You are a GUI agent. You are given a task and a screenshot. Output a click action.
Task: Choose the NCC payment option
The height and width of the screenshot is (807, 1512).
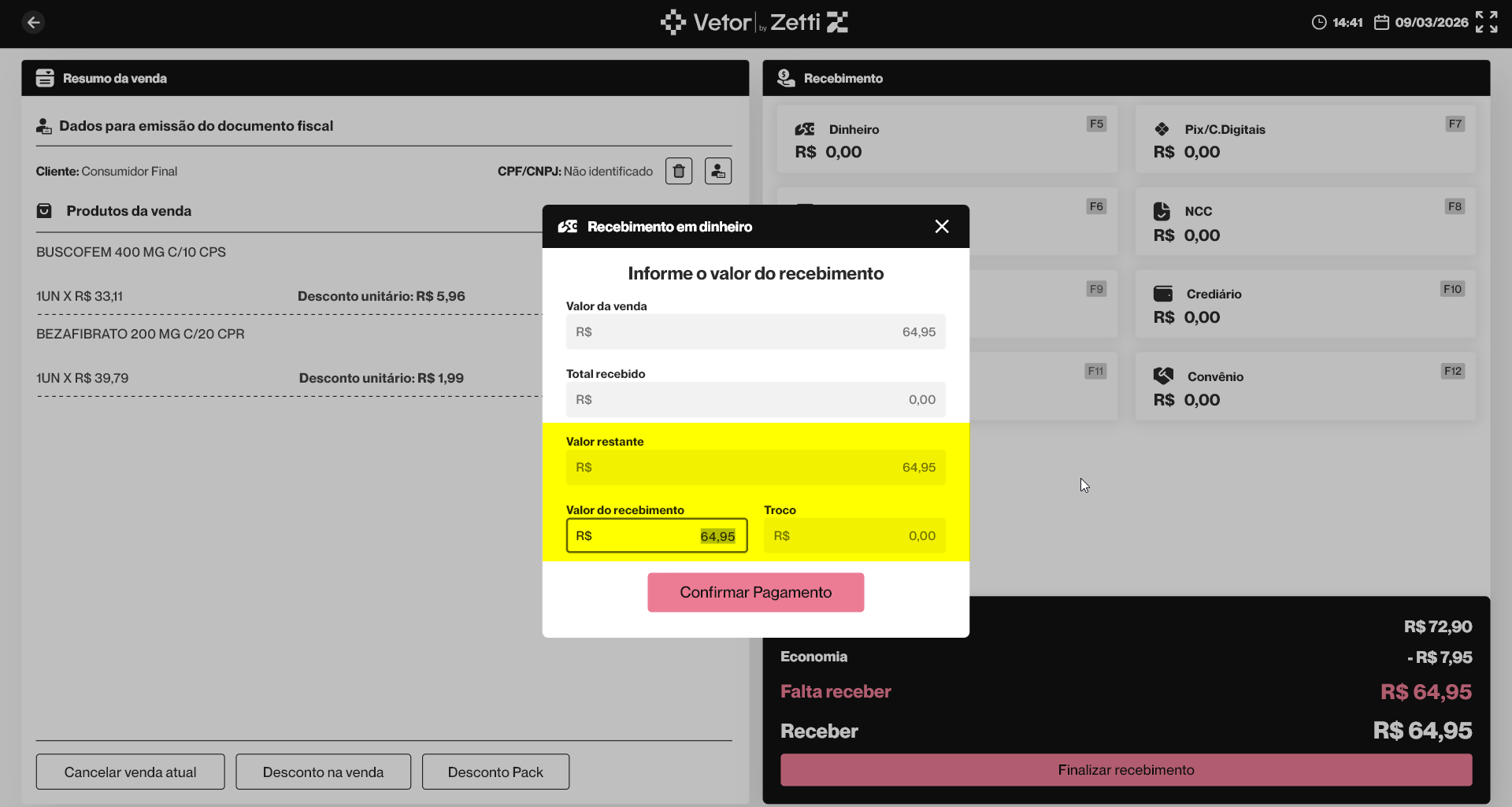pyautogui.click(x=1305, y=222)
